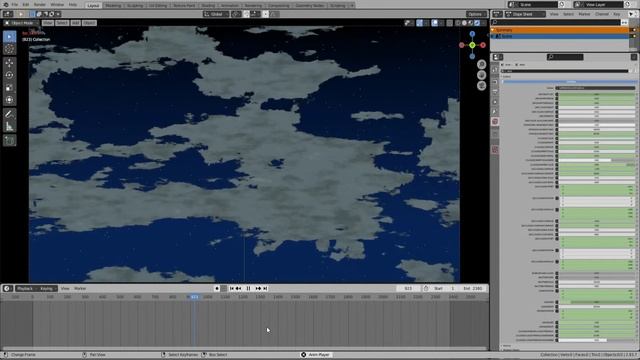Jump to the end frame

[265, 289]
